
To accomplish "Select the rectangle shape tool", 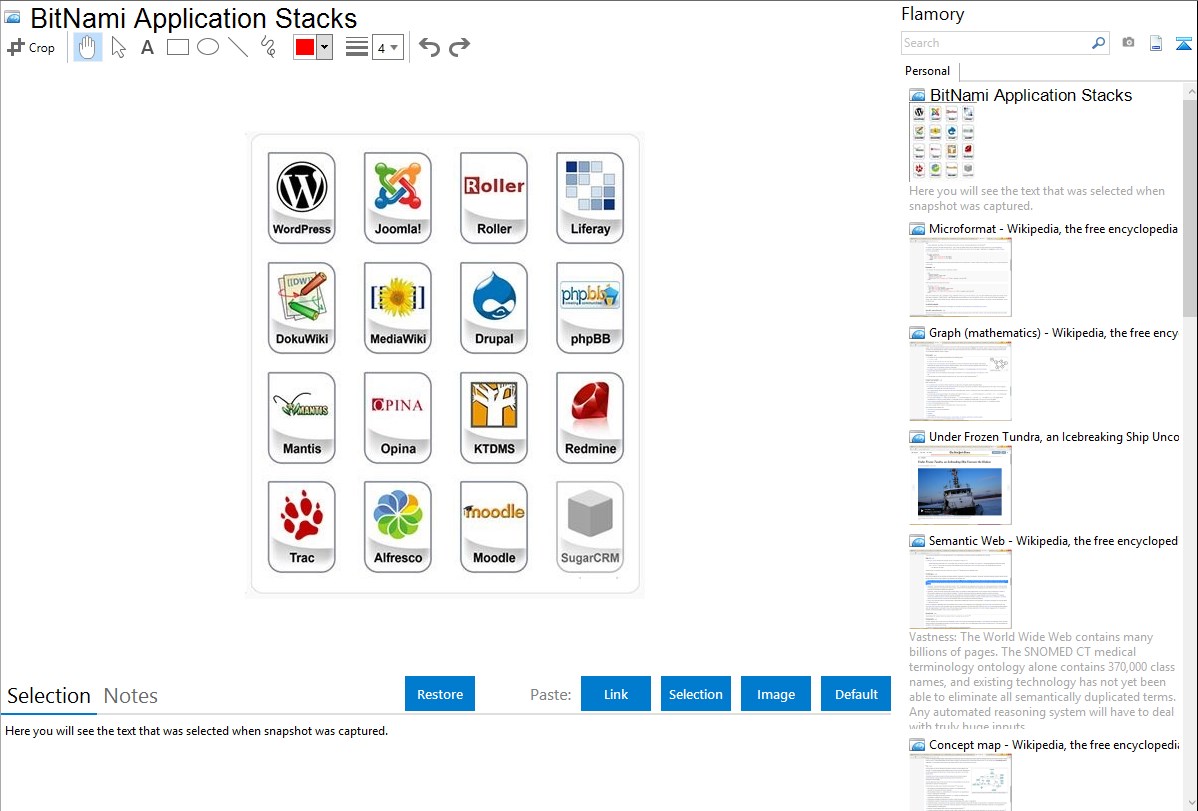I will (177, 47).
